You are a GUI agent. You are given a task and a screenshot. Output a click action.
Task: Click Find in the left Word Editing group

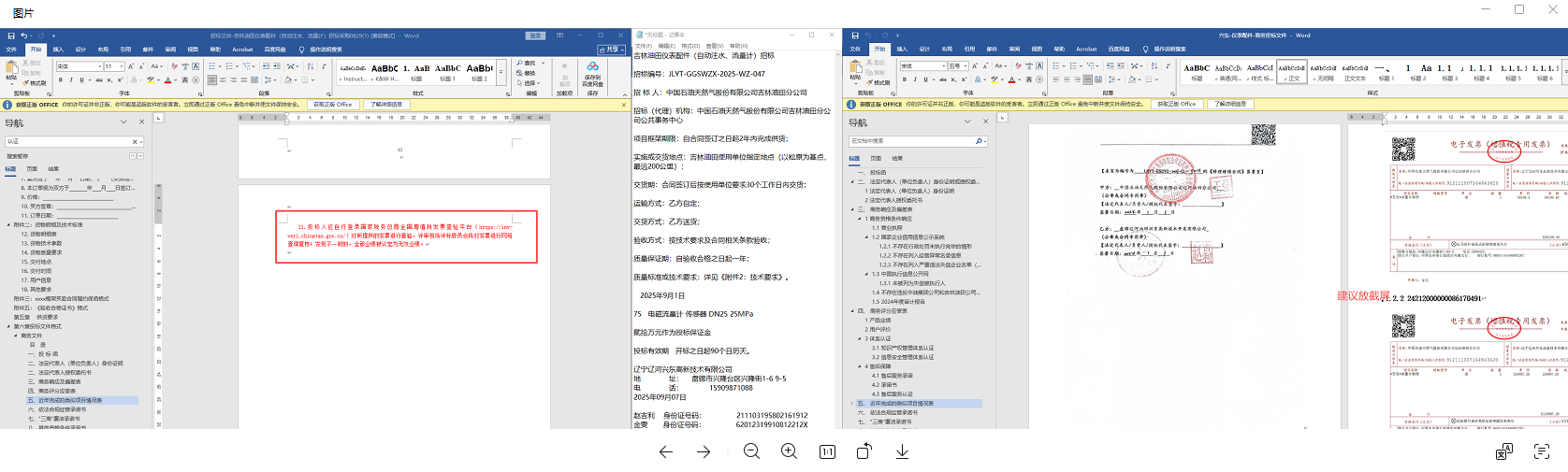525,63
